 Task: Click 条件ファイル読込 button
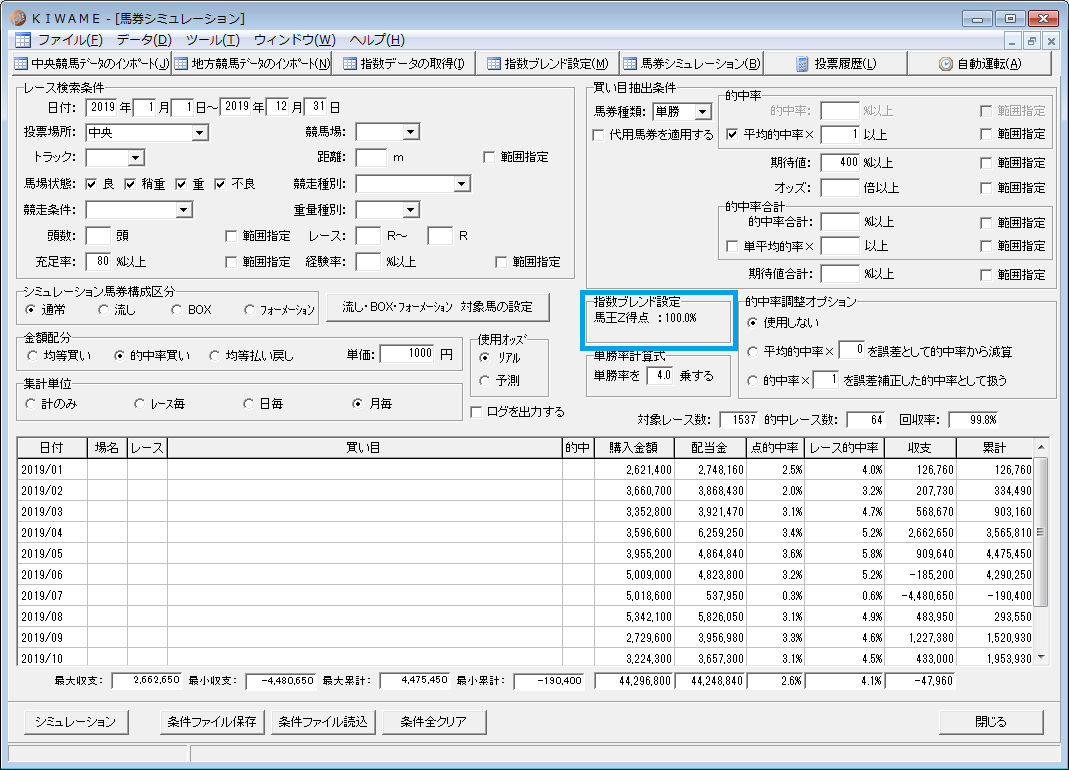323,722
